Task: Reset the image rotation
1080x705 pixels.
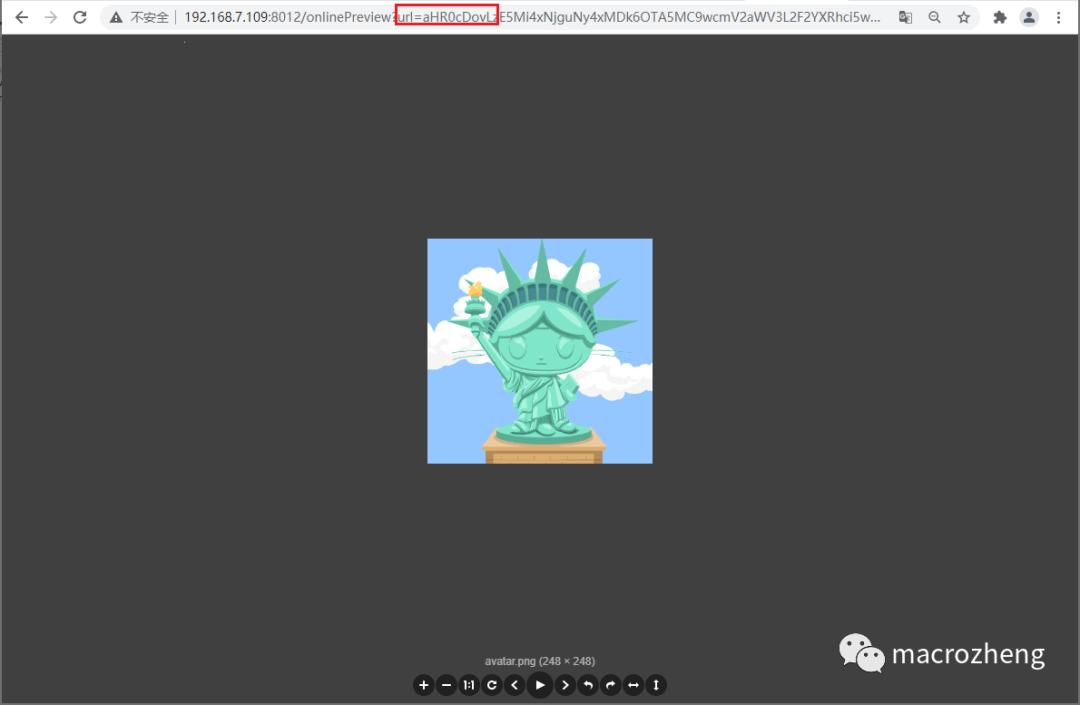Action: [491, 685]
